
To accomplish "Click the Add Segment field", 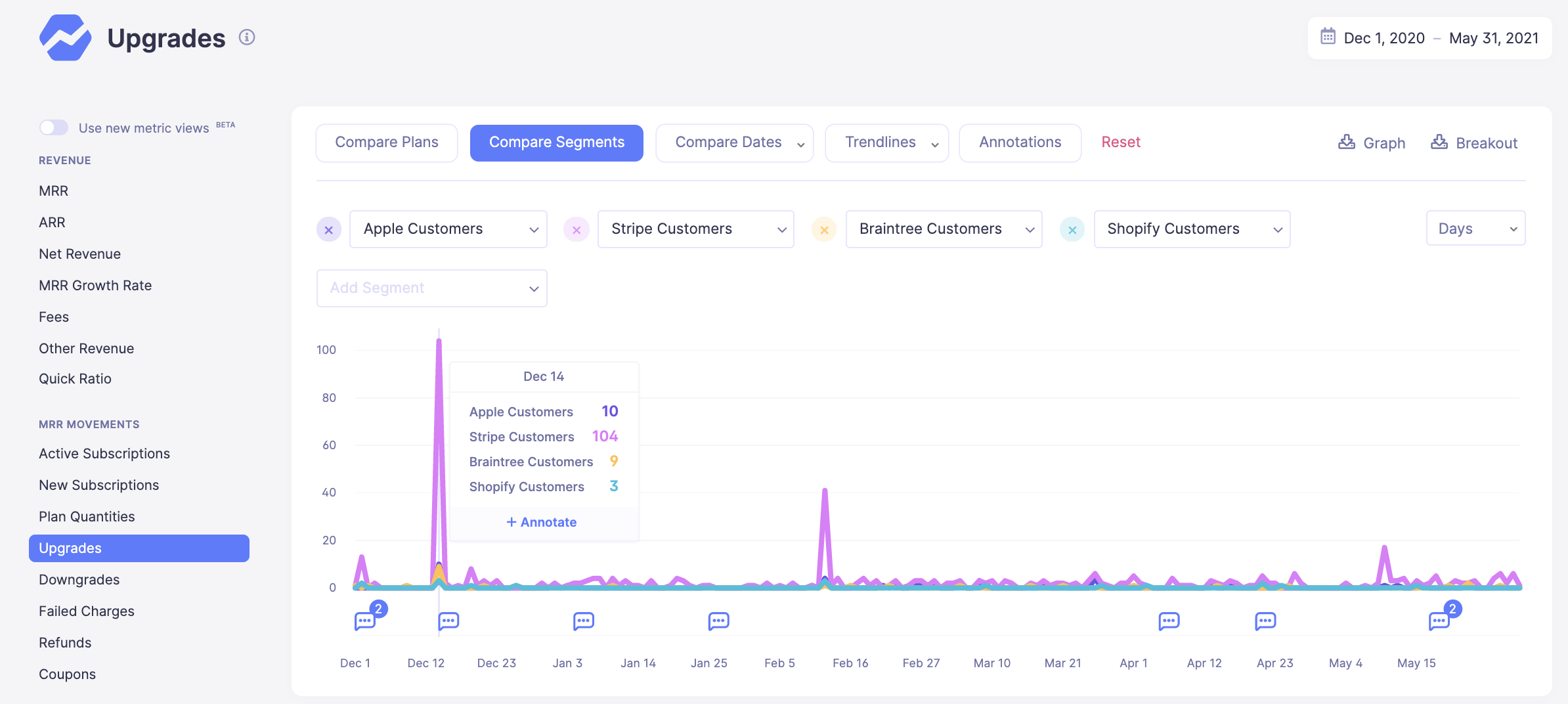I will [431, 288].
